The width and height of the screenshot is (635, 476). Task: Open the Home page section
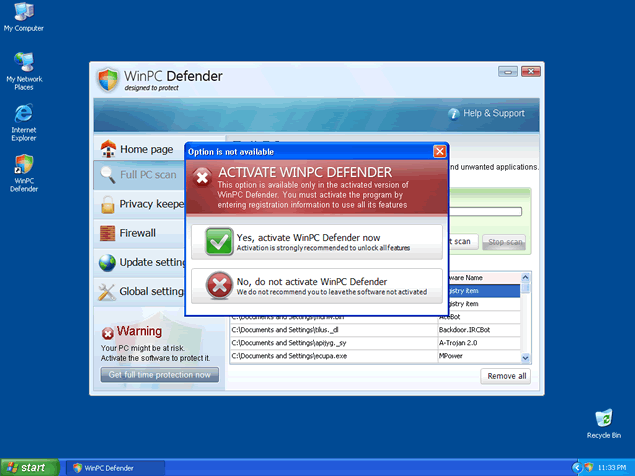click(x=138, y=149)
